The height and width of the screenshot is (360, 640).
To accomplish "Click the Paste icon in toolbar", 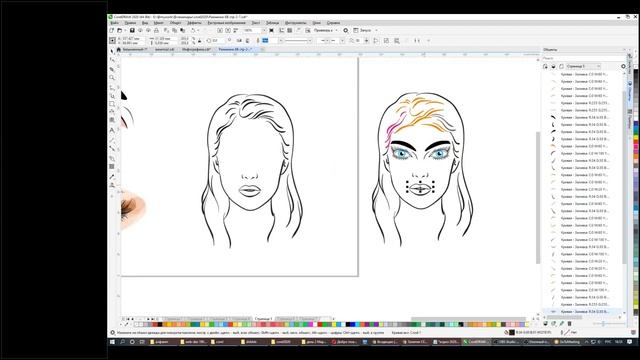I will 182,30.
